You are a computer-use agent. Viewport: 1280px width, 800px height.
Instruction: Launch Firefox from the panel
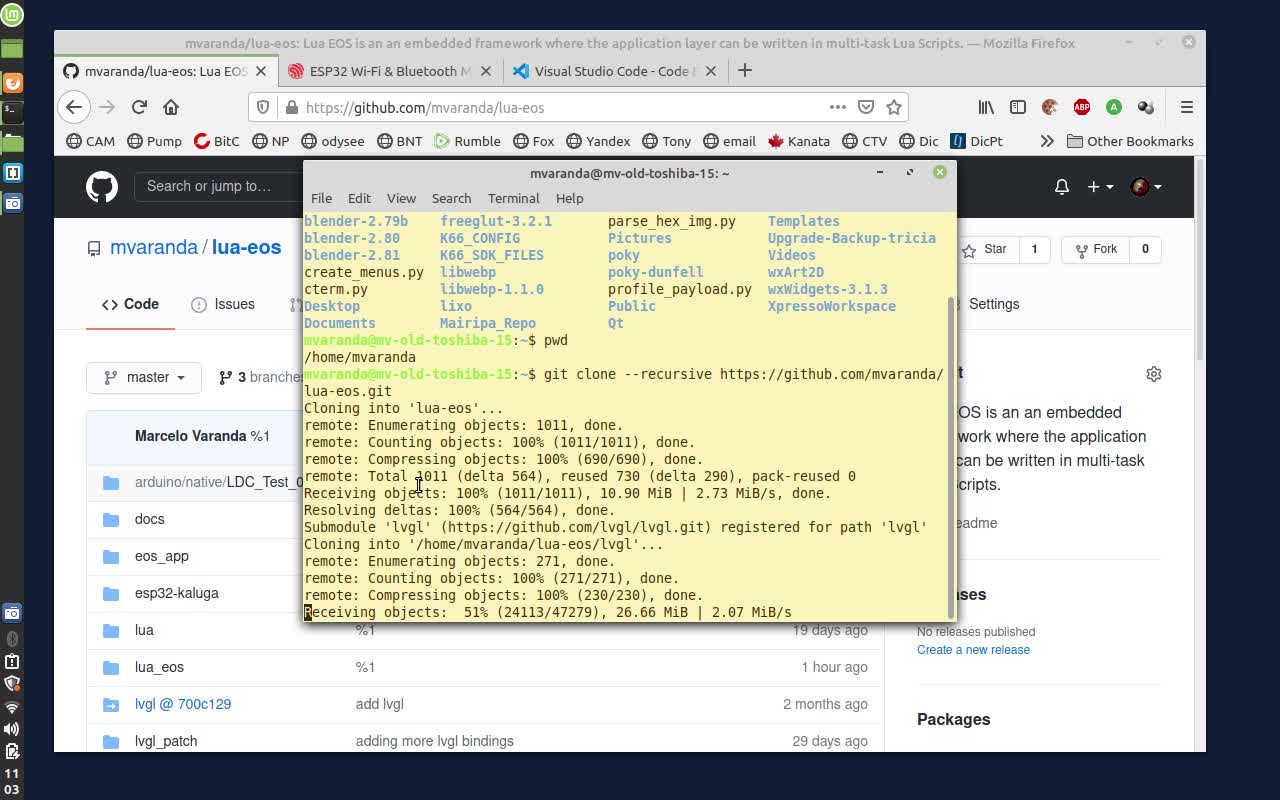coord(12,83)
